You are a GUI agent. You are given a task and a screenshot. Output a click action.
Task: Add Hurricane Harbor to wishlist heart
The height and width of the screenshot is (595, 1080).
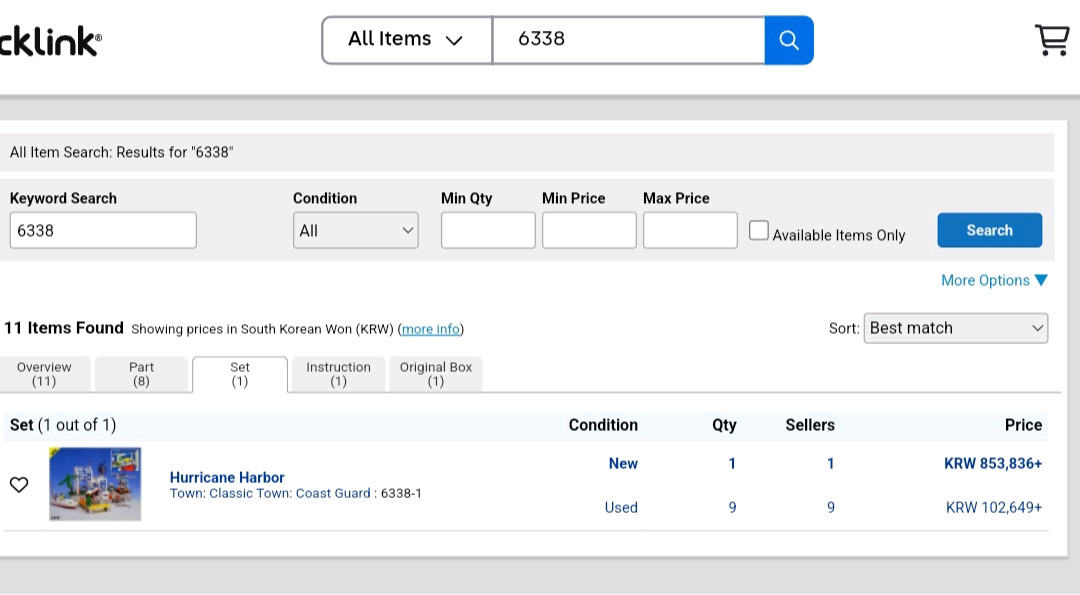19,485
